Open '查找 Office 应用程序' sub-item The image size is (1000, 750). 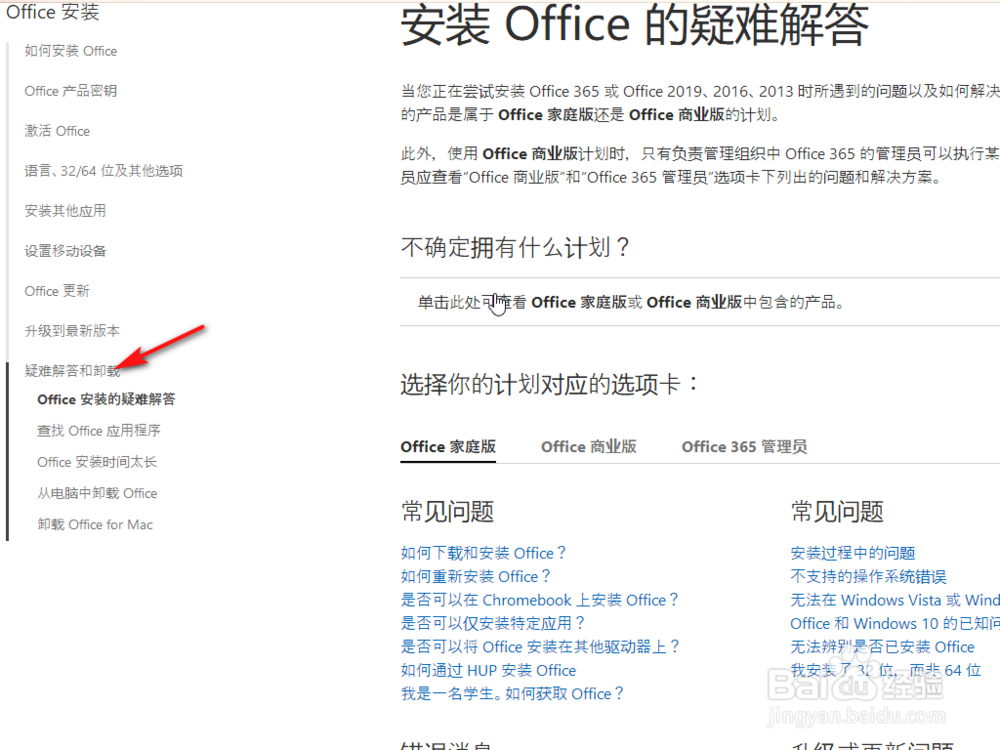(x=99, y=431)
